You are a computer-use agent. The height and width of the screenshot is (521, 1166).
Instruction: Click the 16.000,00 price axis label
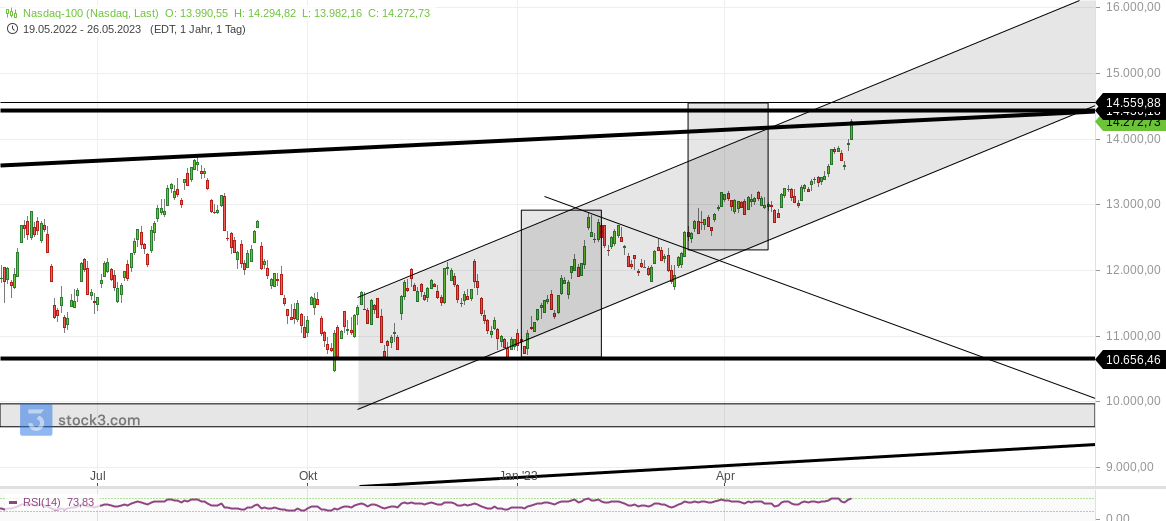pos(1133,7)
